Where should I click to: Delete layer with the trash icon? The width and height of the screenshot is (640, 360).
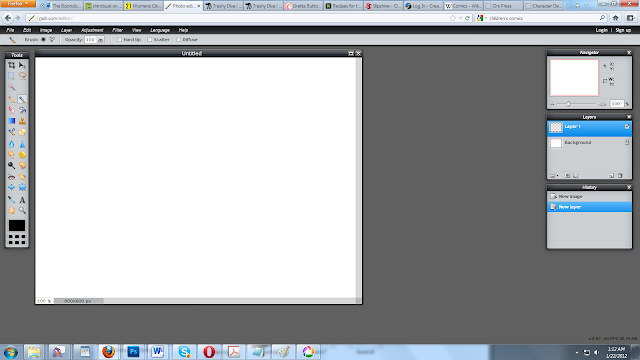pyautogui.click(x=620, y=176)
